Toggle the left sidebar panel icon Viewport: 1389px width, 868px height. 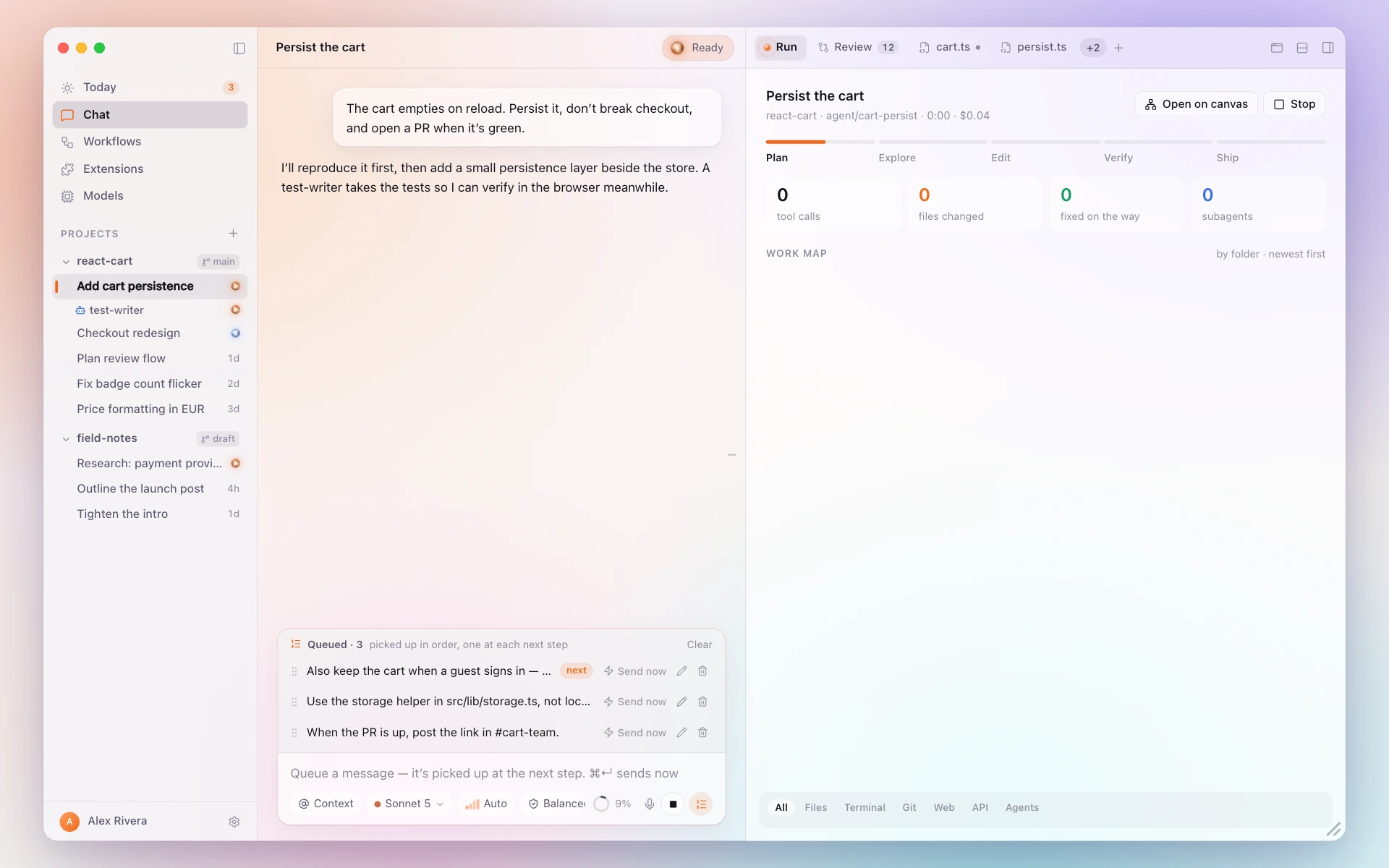239,48
